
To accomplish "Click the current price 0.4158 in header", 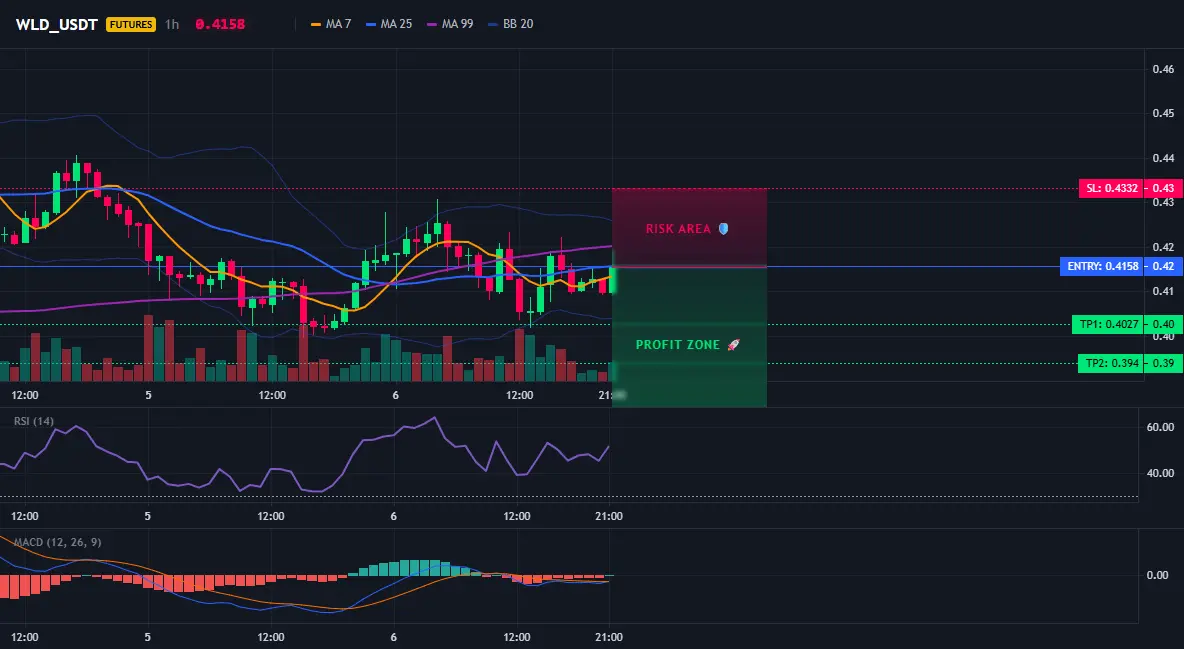I will (x=220, y=24).
